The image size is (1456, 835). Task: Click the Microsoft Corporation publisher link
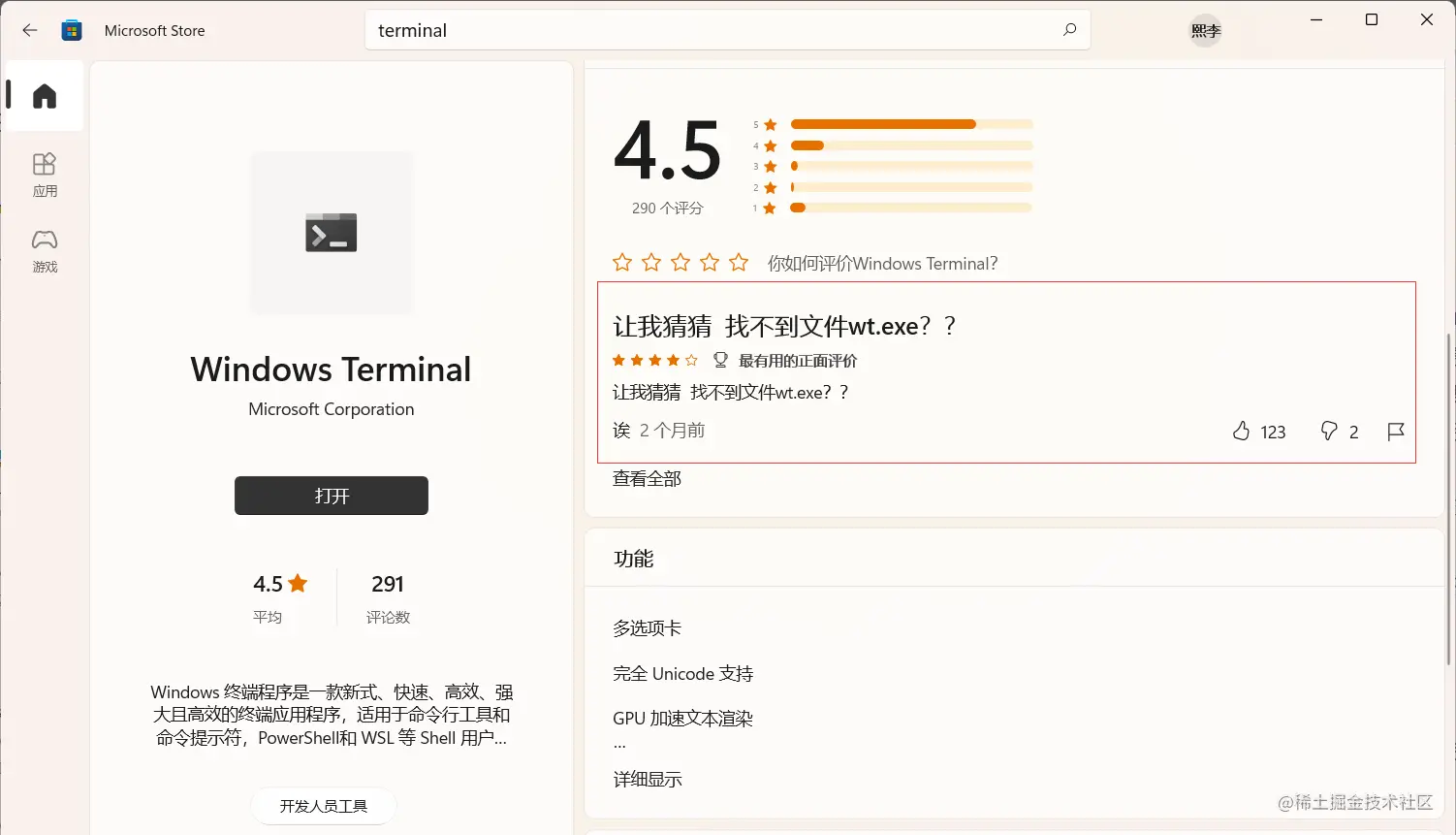332,409
